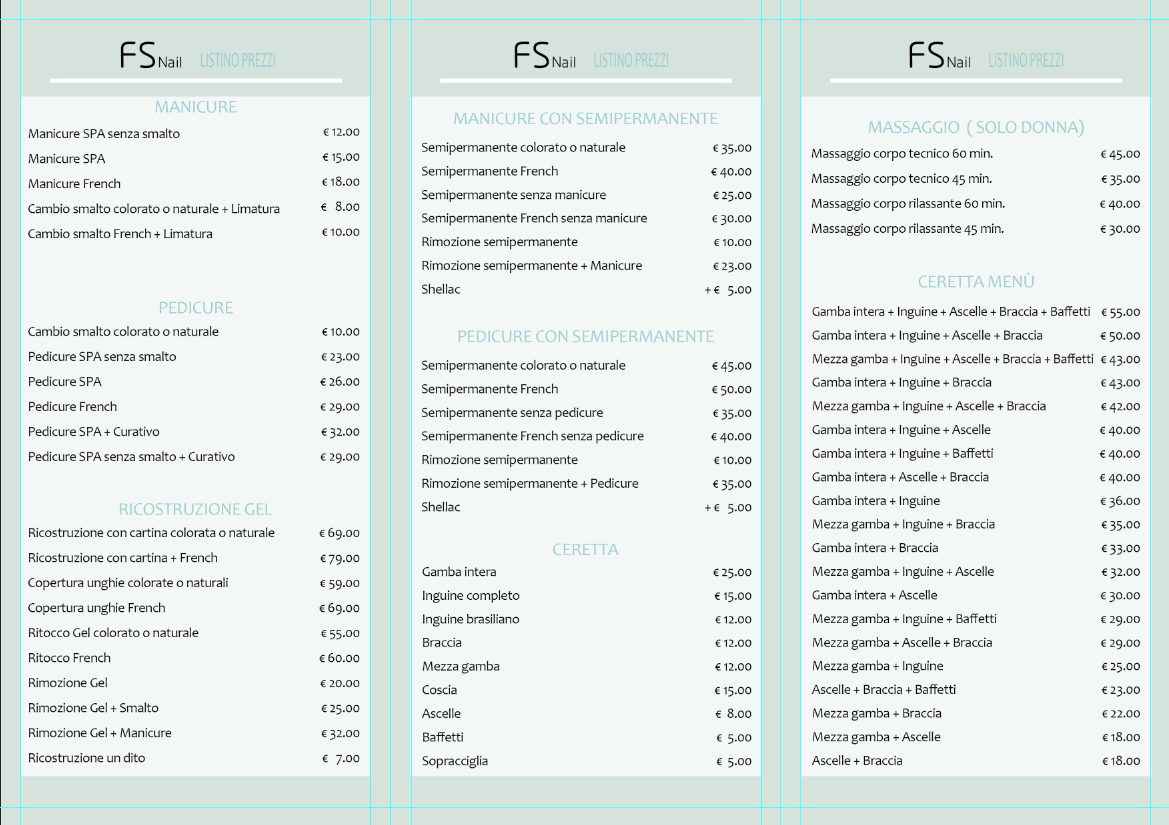Click the CERETTA MENÙ heading
Image resolution: width=1169 pixels, height=825 pixels.
(x=976, y=282)
